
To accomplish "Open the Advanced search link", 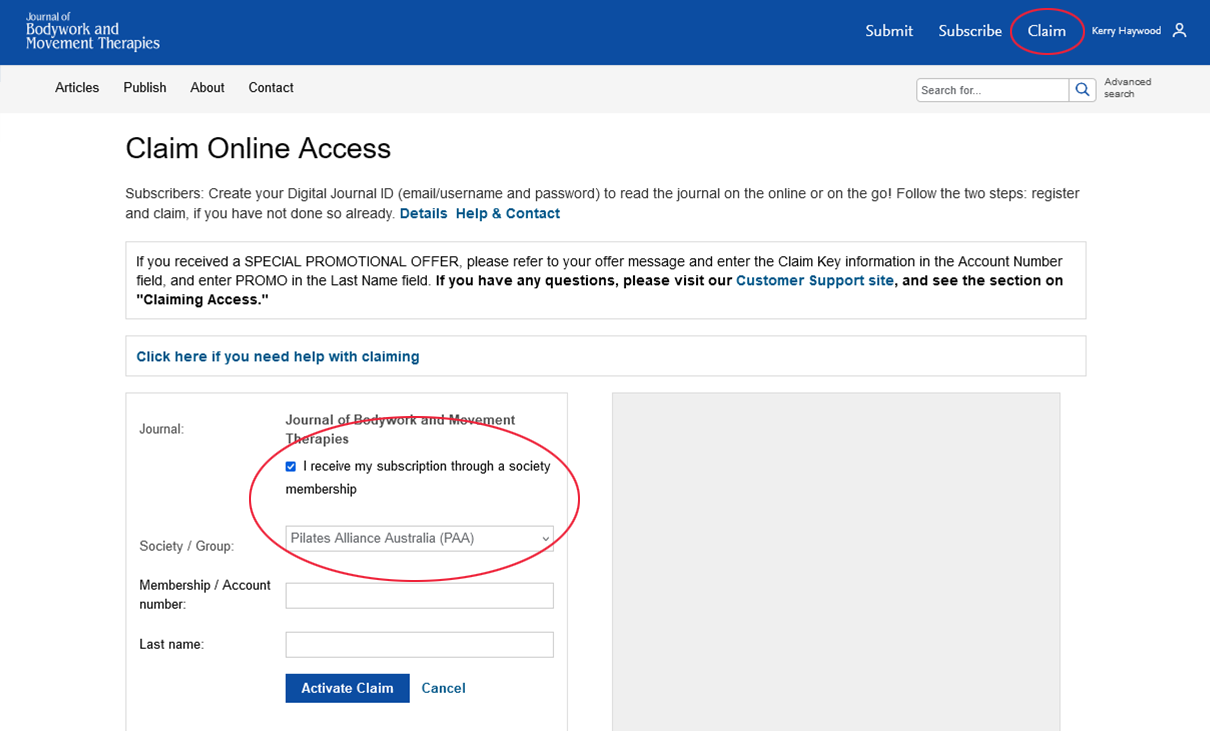I will click(x=1127, y=88).
